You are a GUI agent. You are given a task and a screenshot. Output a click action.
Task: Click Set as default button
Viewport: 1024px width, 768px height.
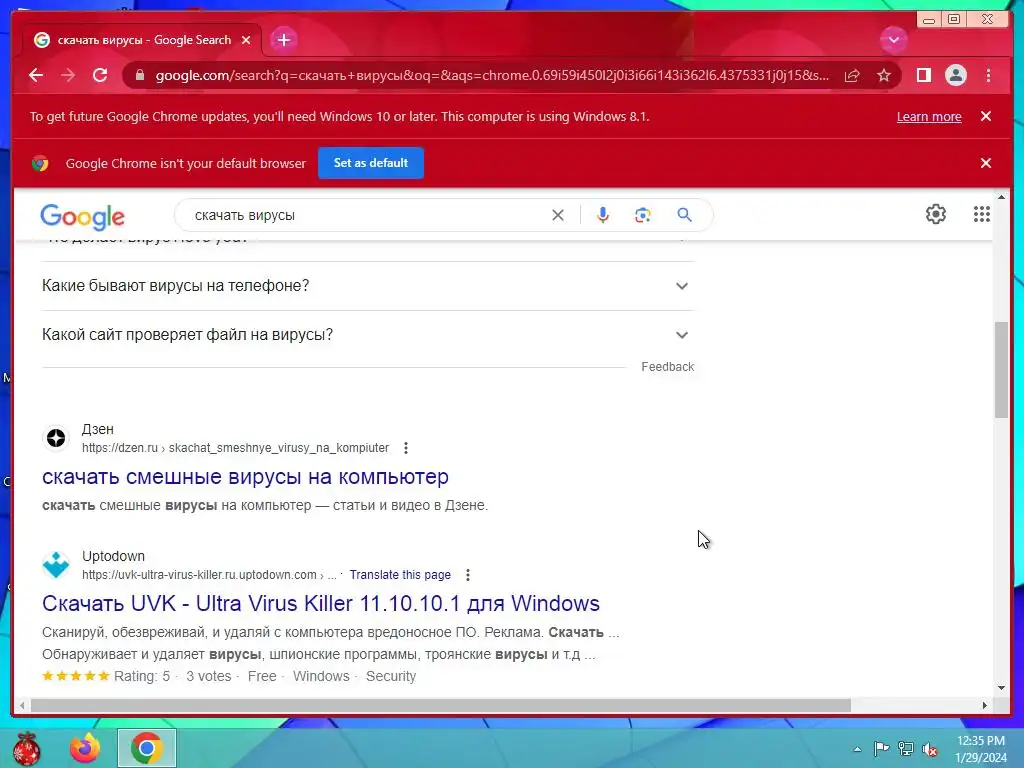coord(371,163)
